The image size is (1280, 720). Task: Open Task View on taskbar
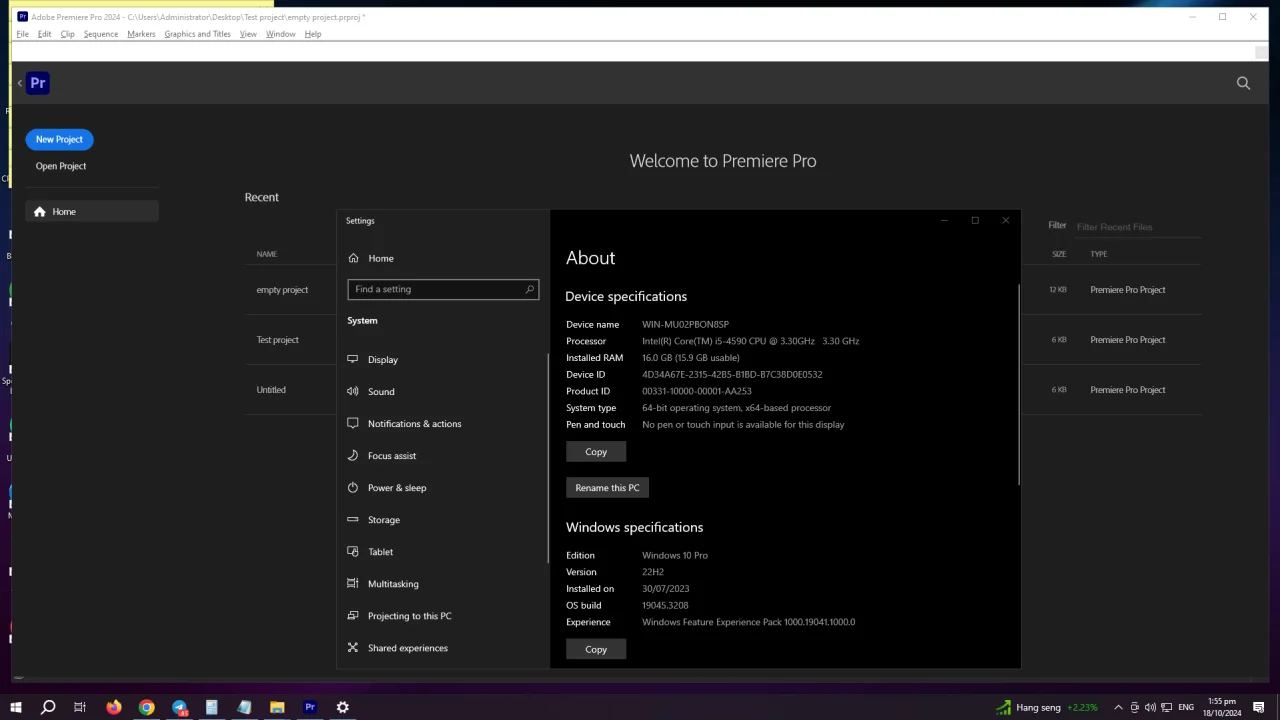[80, 707]
